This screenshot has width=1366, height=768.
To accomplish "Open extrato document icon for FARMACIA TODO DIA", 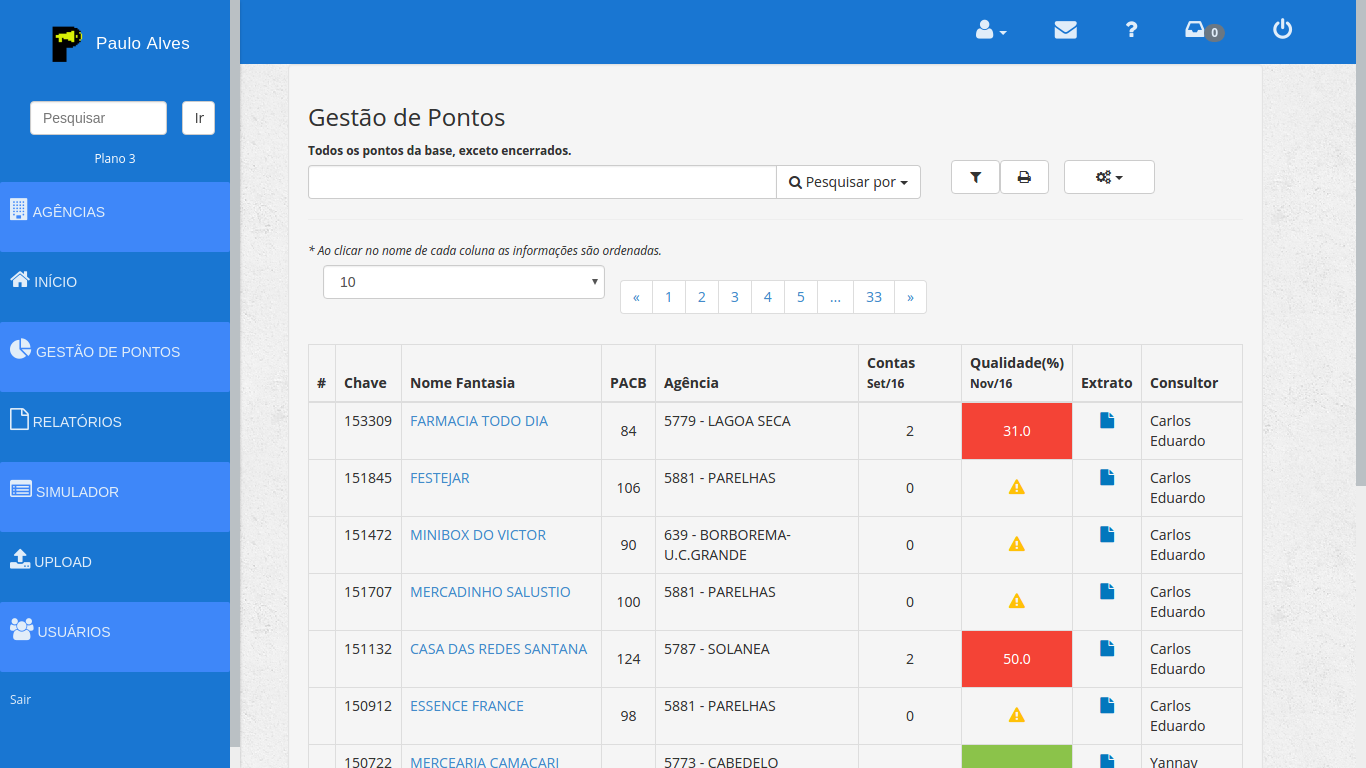I will [1107, 421].
